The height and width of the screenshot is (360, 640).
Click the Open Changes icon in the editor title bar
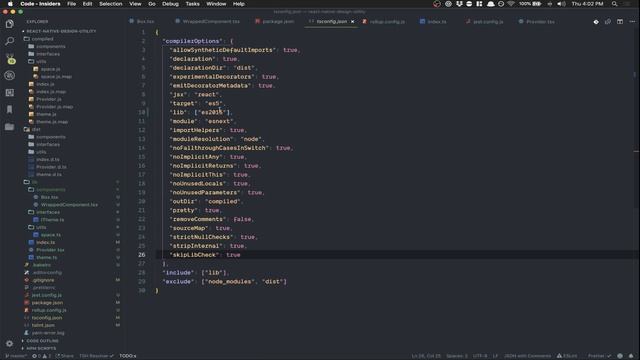(596, 22)
